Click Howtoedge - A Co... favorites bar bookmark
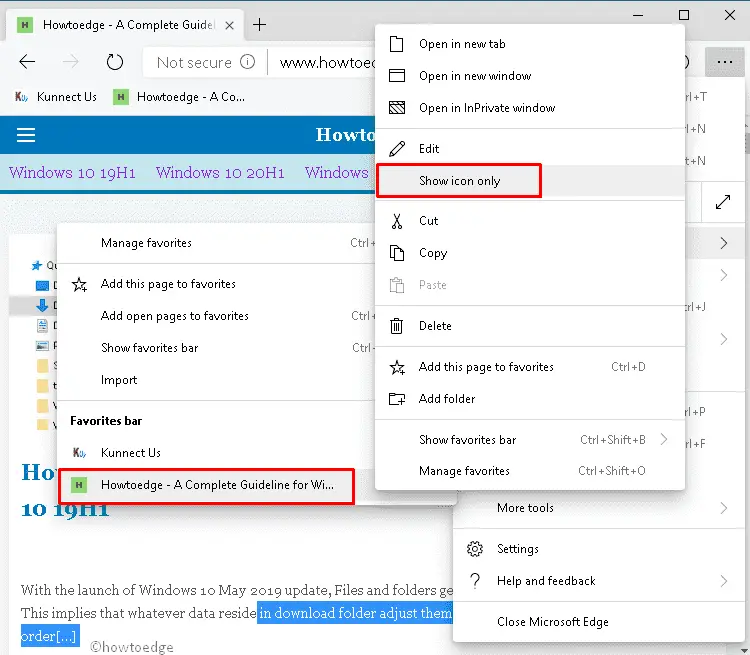Screen dimensions: 750x655 click(x=179, y=97)
